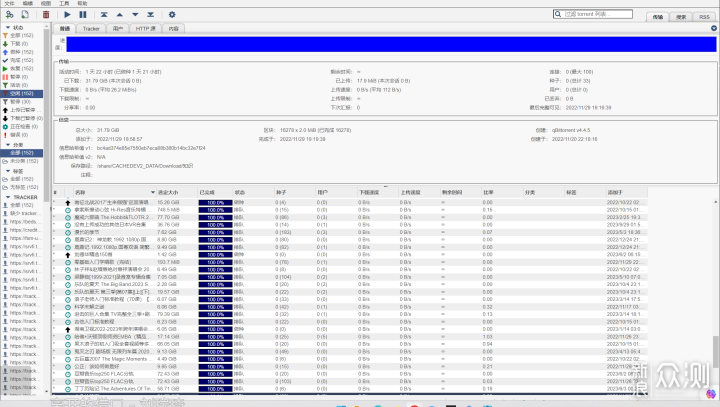Image resolution: width=720 pixels, height=407 pixels.
Task: Click the blue up-arrow 做种 (152) filter icon
Action: [x=6, y=52]
